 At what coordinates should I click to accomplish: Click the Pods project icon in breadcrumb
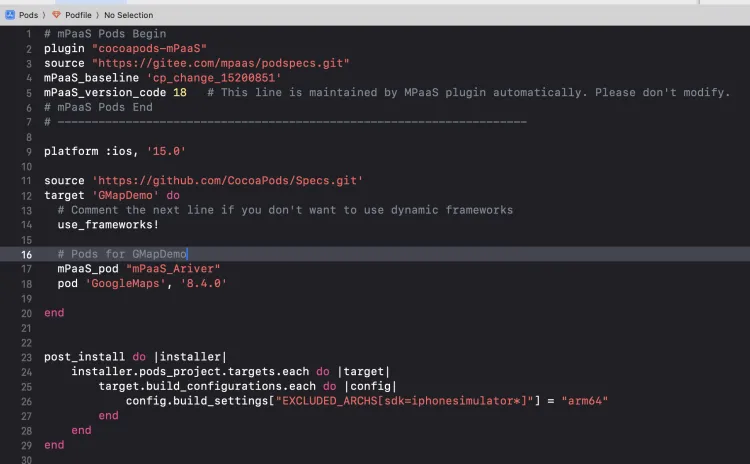point(10,15)
